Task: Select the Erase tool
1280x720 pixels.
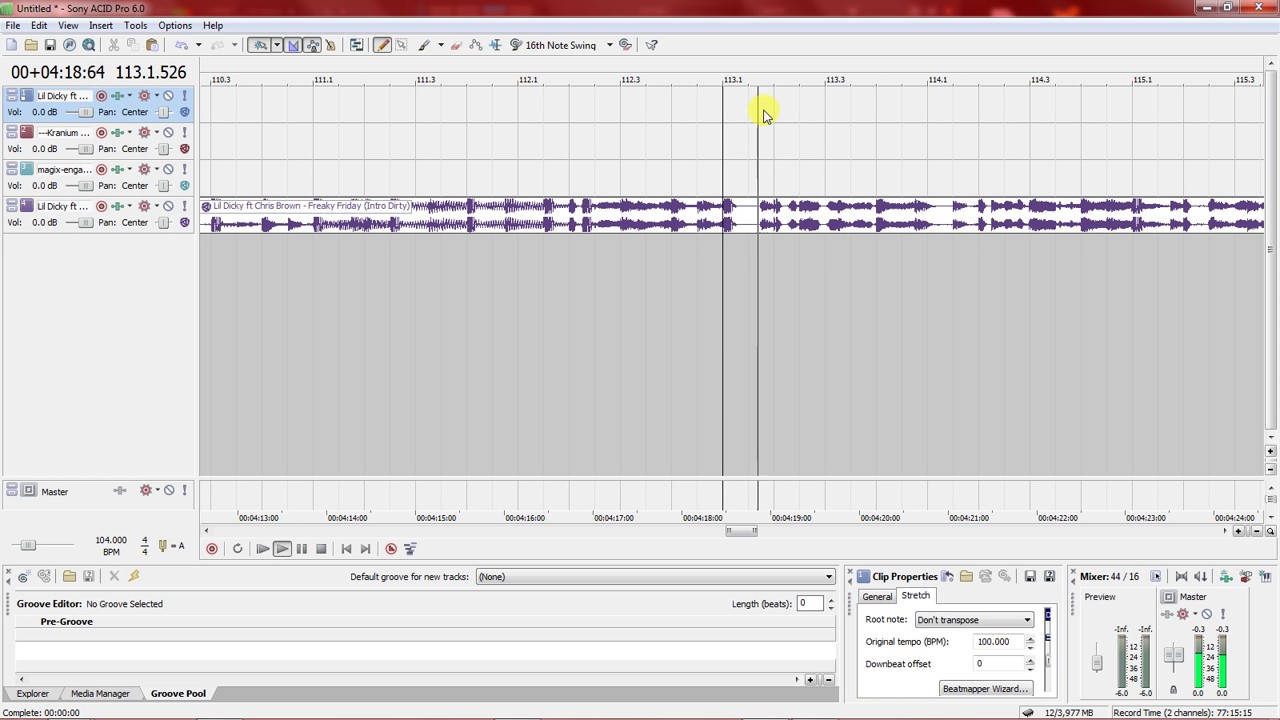Action: (456, 45)
